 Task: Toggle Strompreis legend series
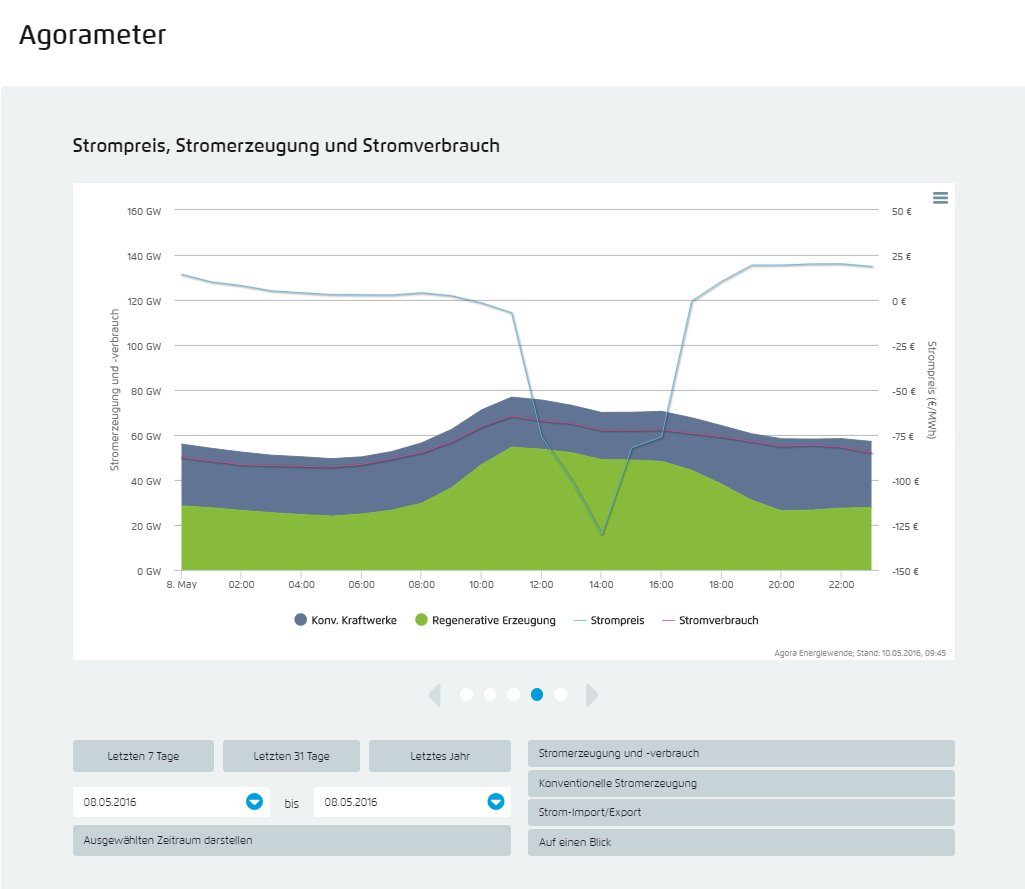tap(609, 620)
